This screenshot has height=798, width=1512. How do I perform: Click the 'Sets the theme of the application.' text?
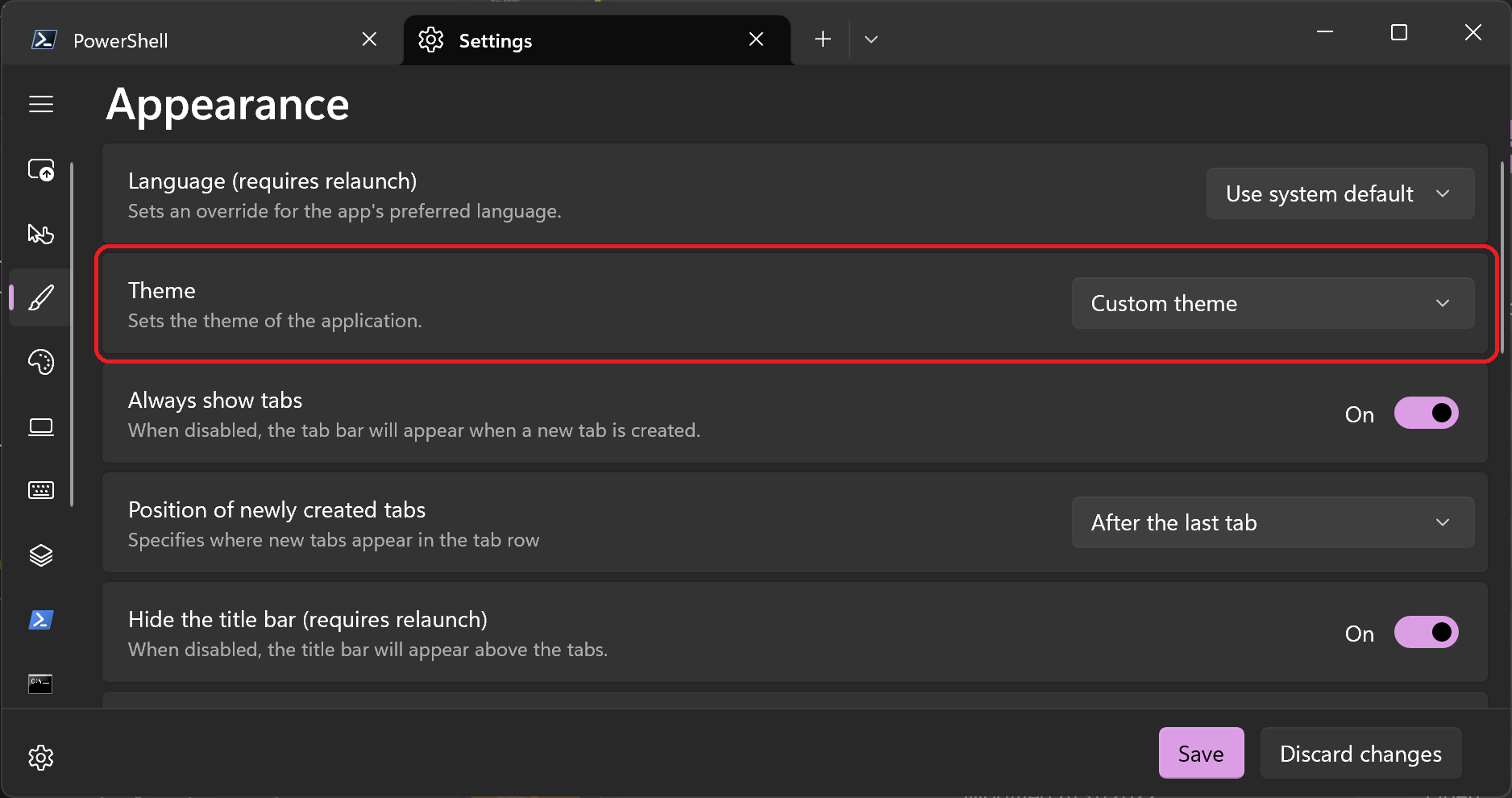click(275, 321)
